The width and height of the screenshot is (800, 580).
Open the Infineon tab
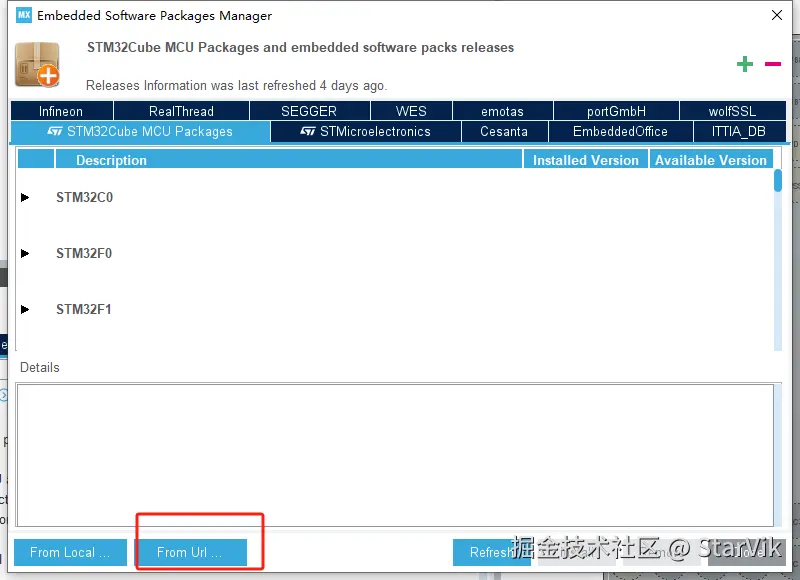coord(61,111)
